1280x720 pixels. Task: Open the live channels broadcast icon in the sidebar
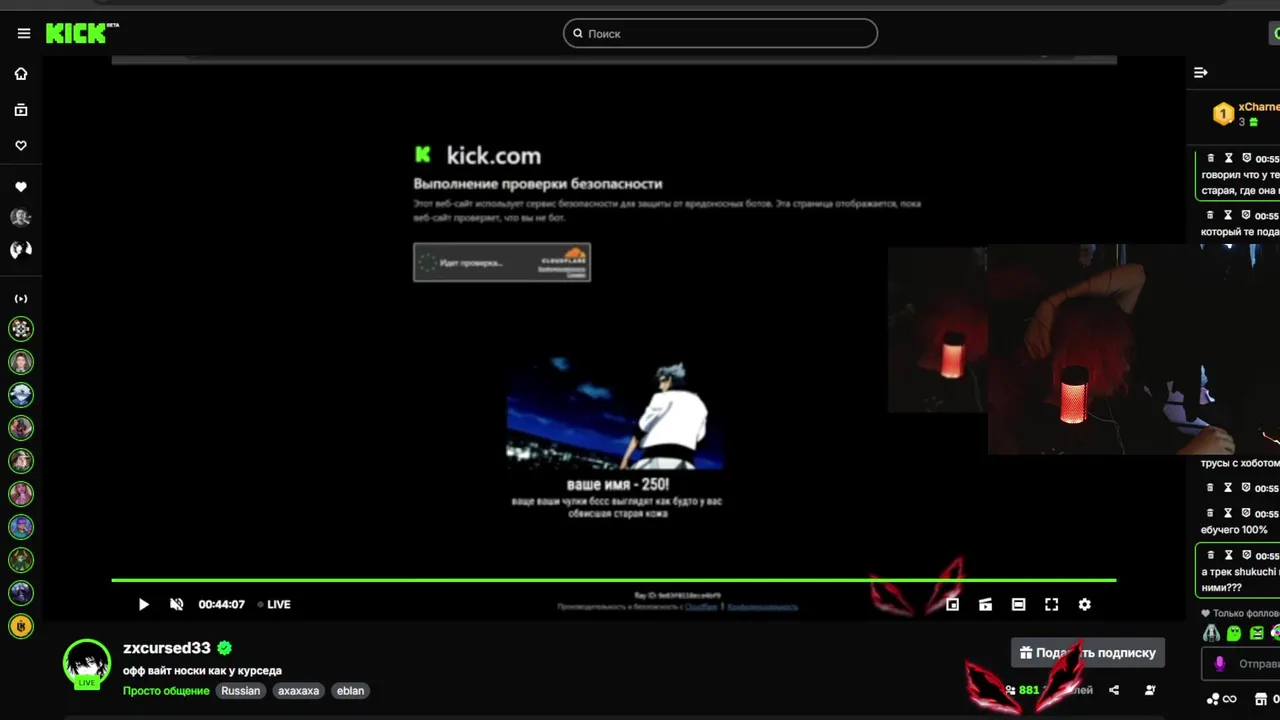[x=21, y=299]
